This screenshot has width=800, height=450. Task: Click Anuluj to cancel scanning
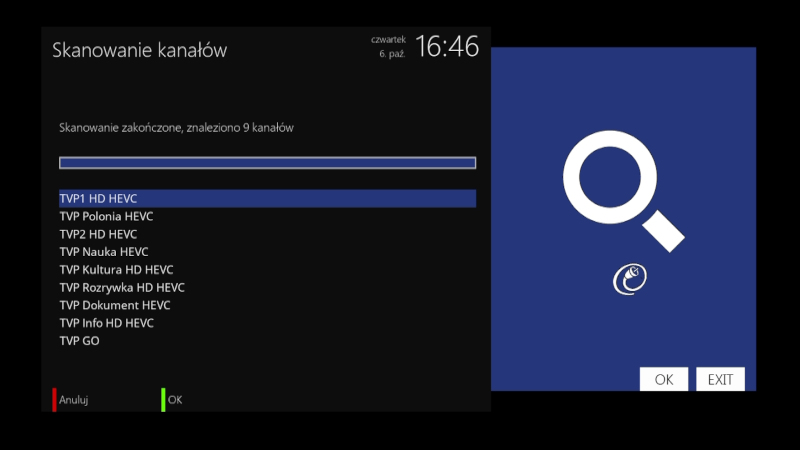coord(73,399)
